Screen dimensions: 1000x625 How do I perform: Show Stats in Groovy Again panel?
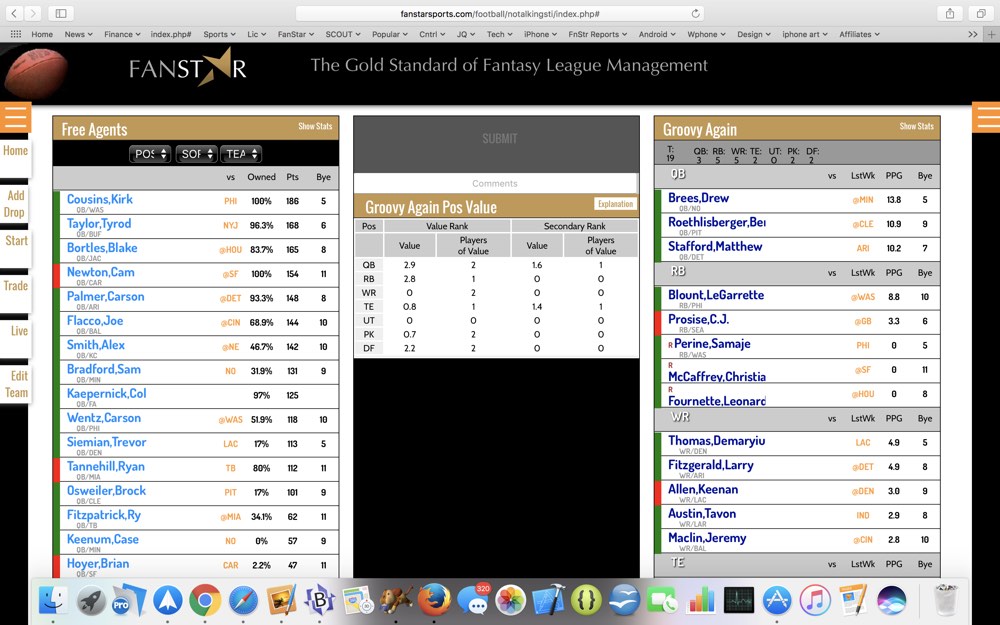click(916, 126)
